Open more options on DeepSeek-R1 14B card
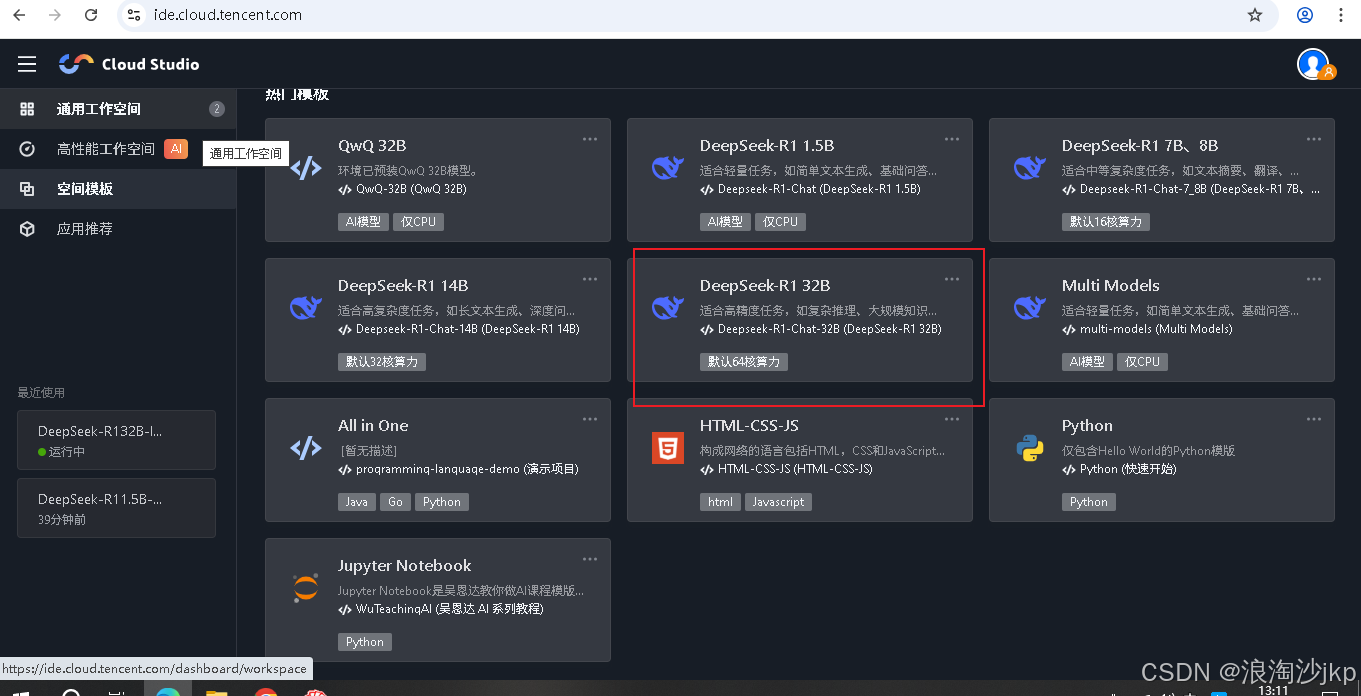 point(590,279)
